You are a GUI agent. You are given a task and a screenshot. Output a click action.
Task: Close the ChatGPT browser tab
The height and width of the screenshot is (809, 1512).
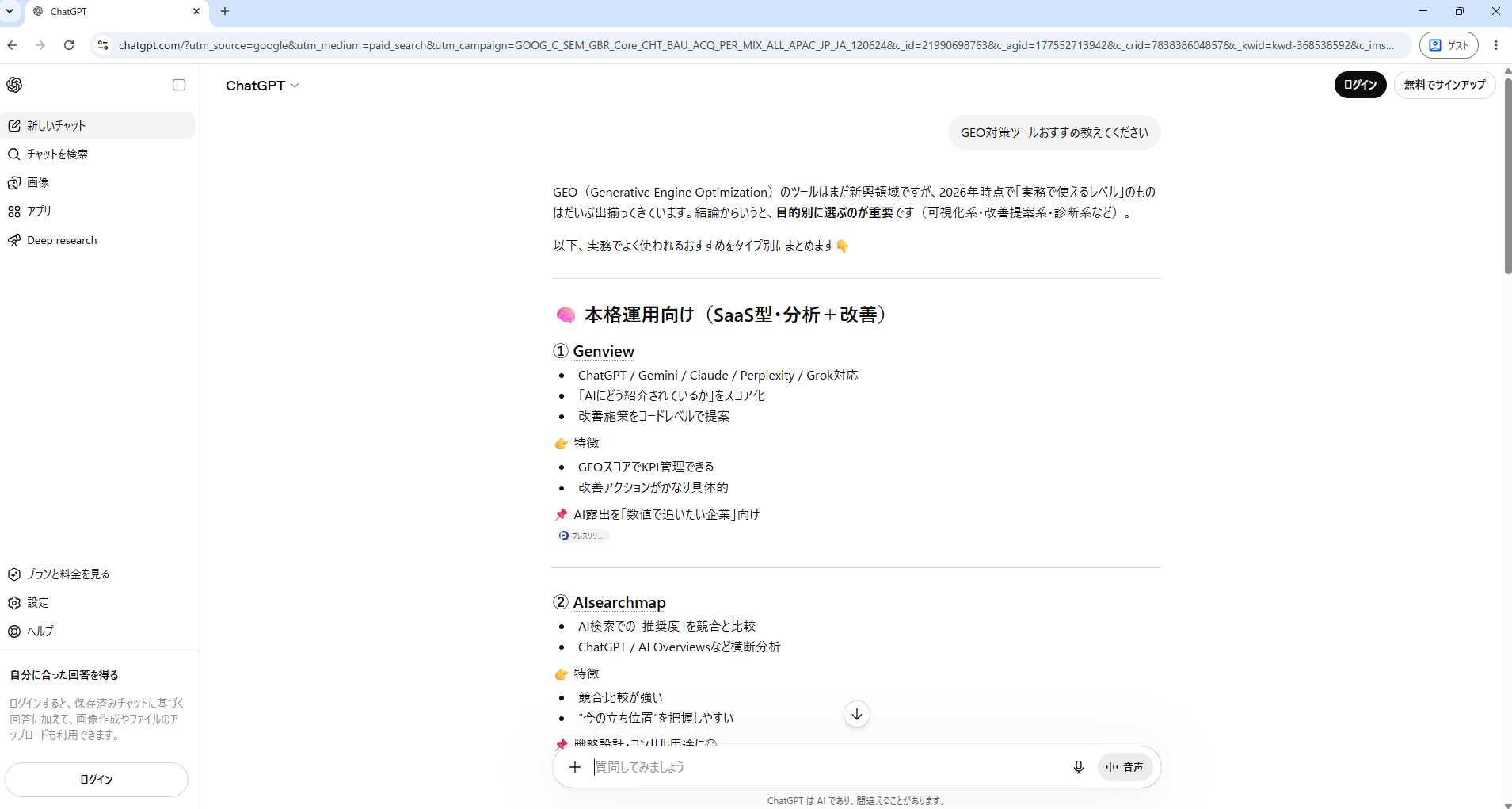196,11
